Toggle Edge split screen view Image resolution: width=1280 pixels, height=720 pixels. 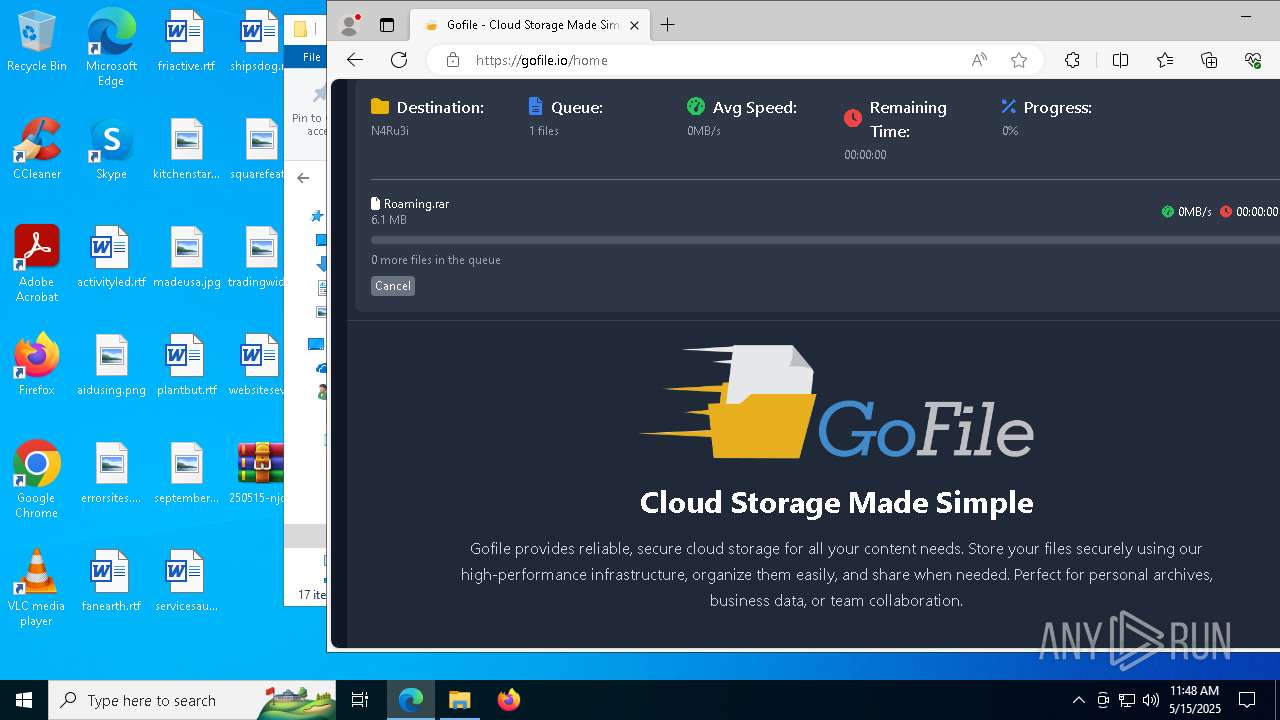[1120, 60]
